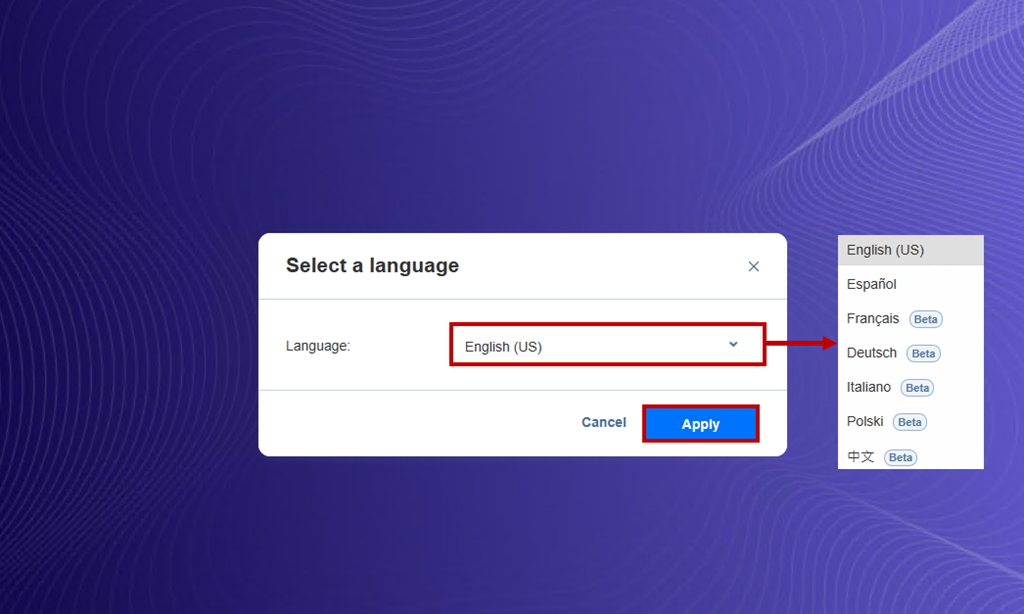Expand the language dropdown chevron

pos(733,344)
